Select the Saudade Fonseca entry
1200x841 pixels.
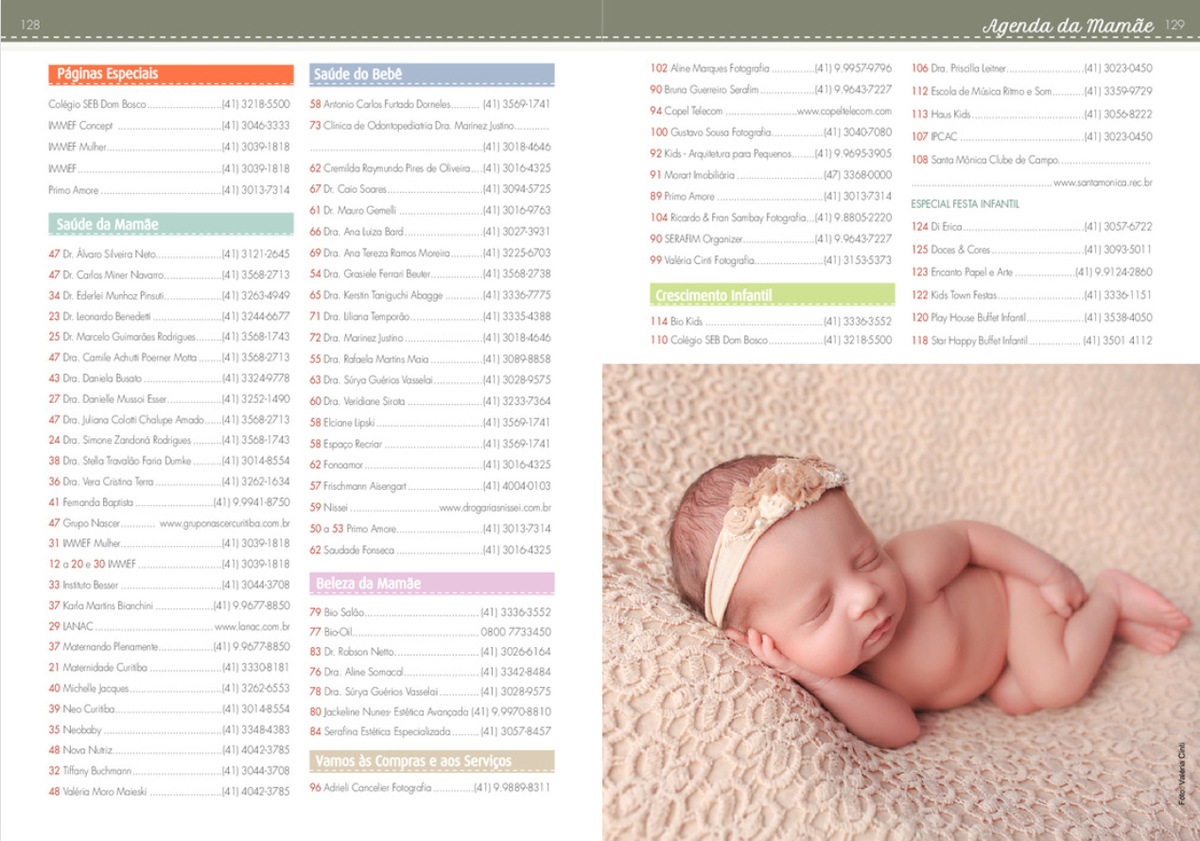[431, 550]
